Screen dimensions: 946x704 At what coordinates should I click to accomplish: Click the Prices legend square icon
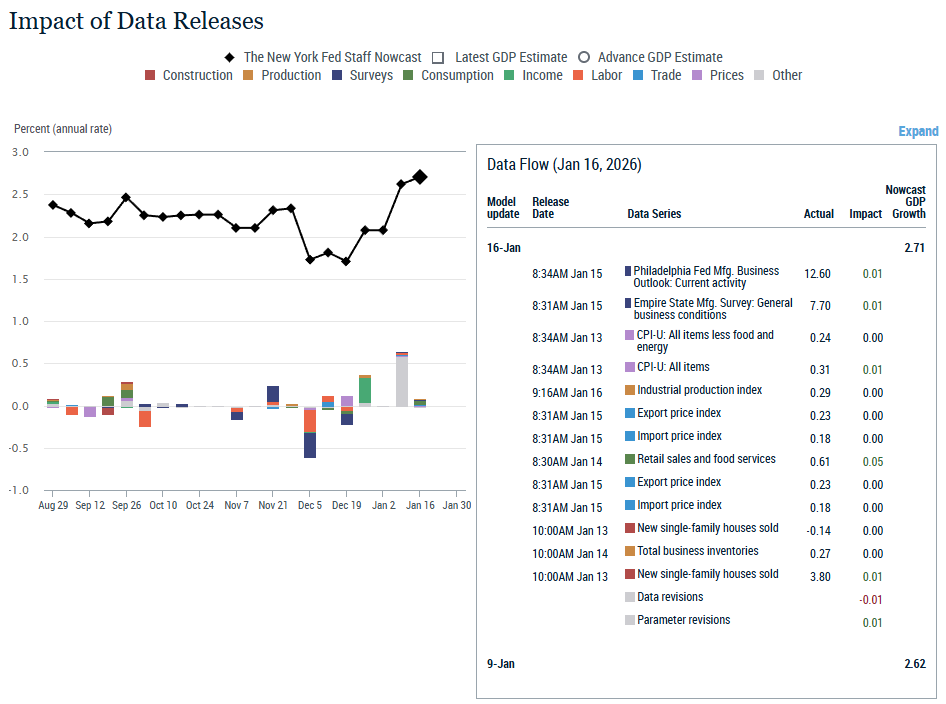(x=697, y=75)
